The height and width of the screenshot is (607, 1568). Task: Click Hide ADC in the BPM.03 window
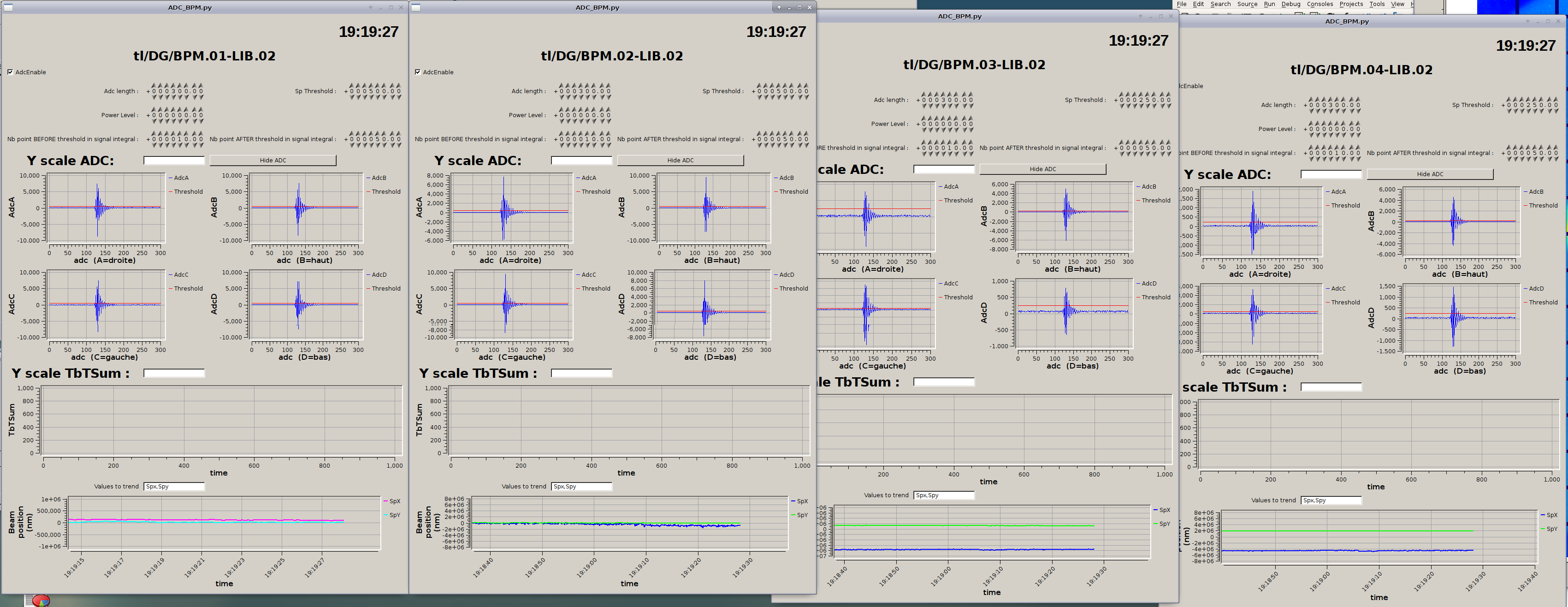(x=1042, y=169)
